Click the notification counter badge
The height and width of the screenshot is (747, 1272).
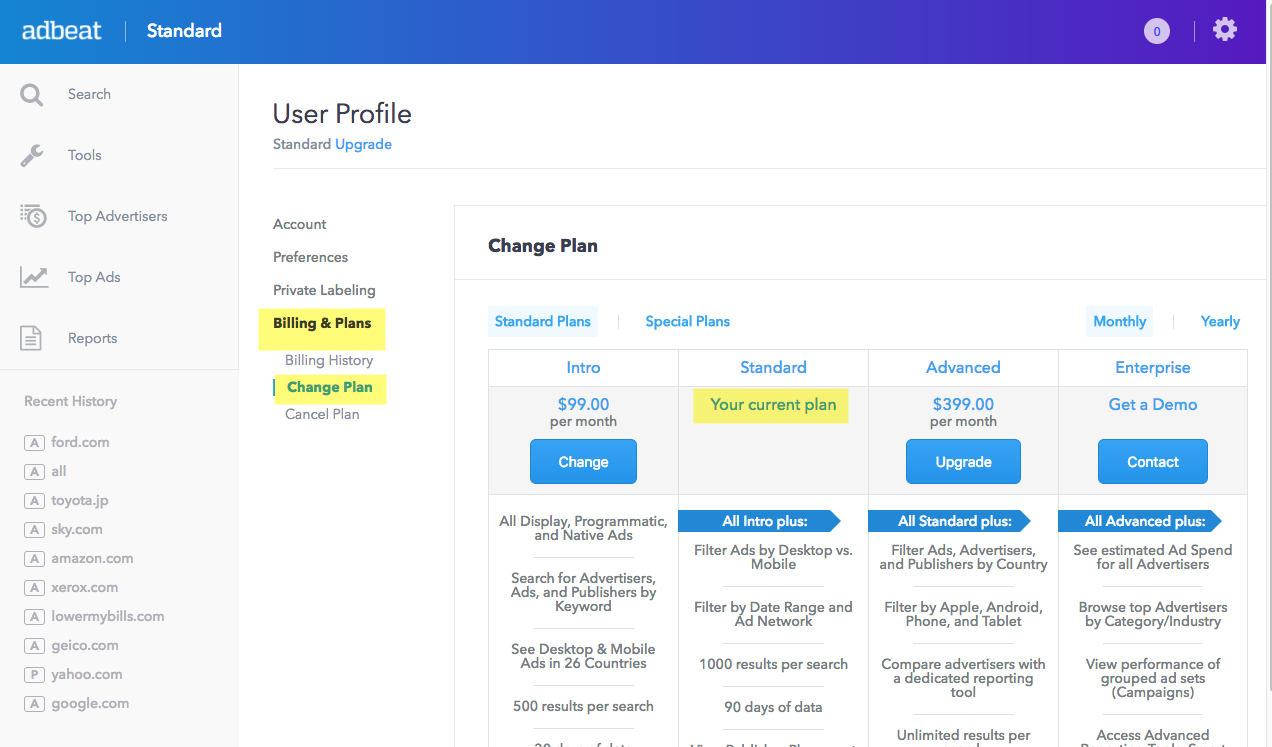(1157, 32)
